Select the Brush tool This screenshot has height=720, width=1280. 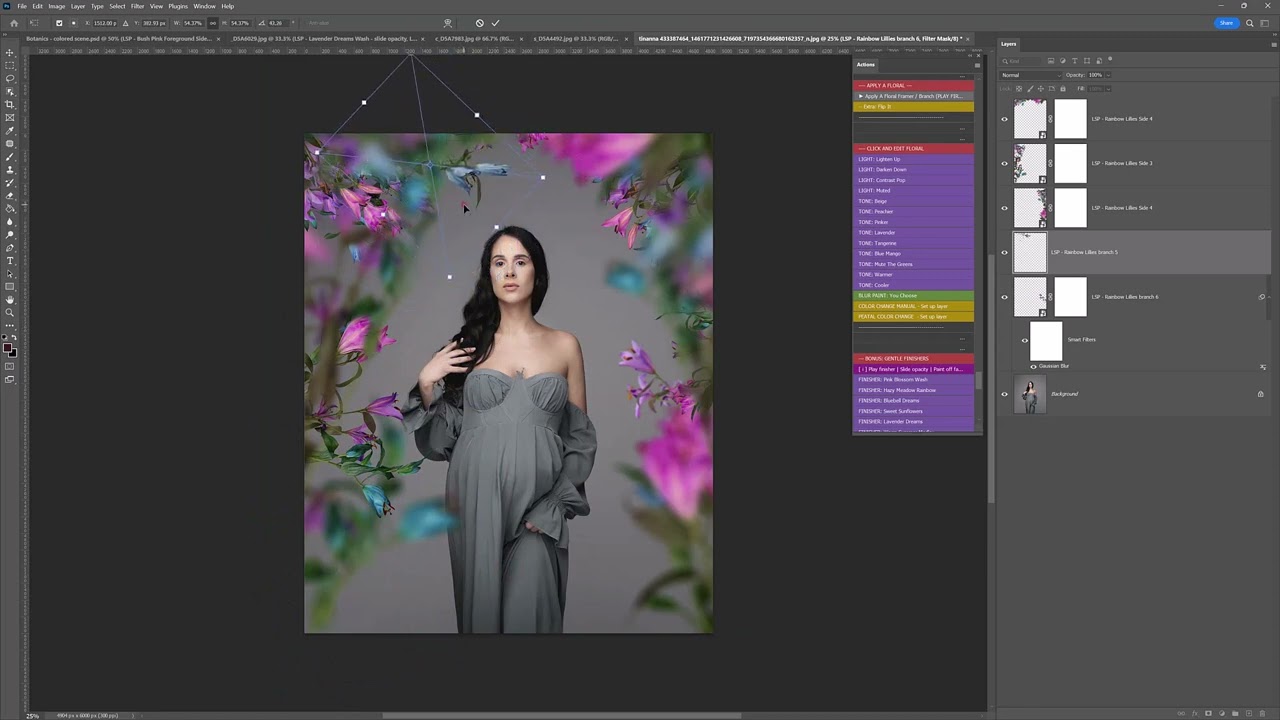click(x=10, y=156)
